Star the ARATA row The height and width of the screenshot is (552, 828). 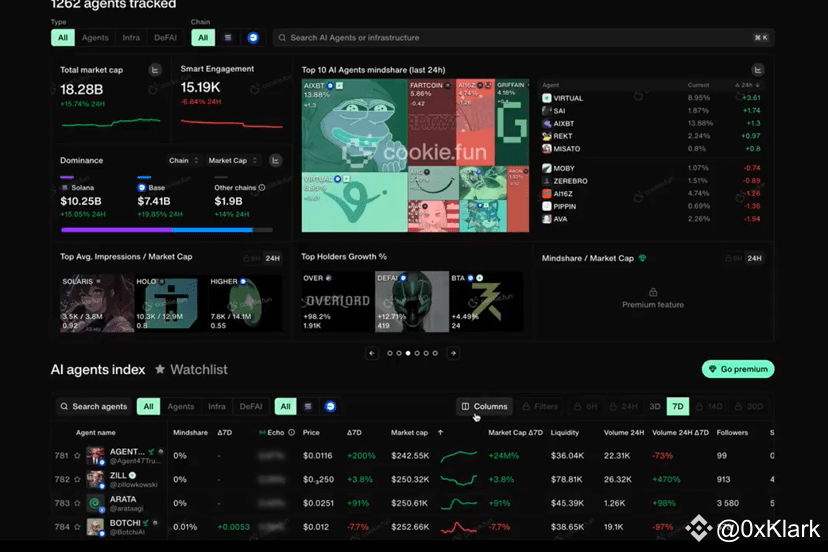coord(77,503)
